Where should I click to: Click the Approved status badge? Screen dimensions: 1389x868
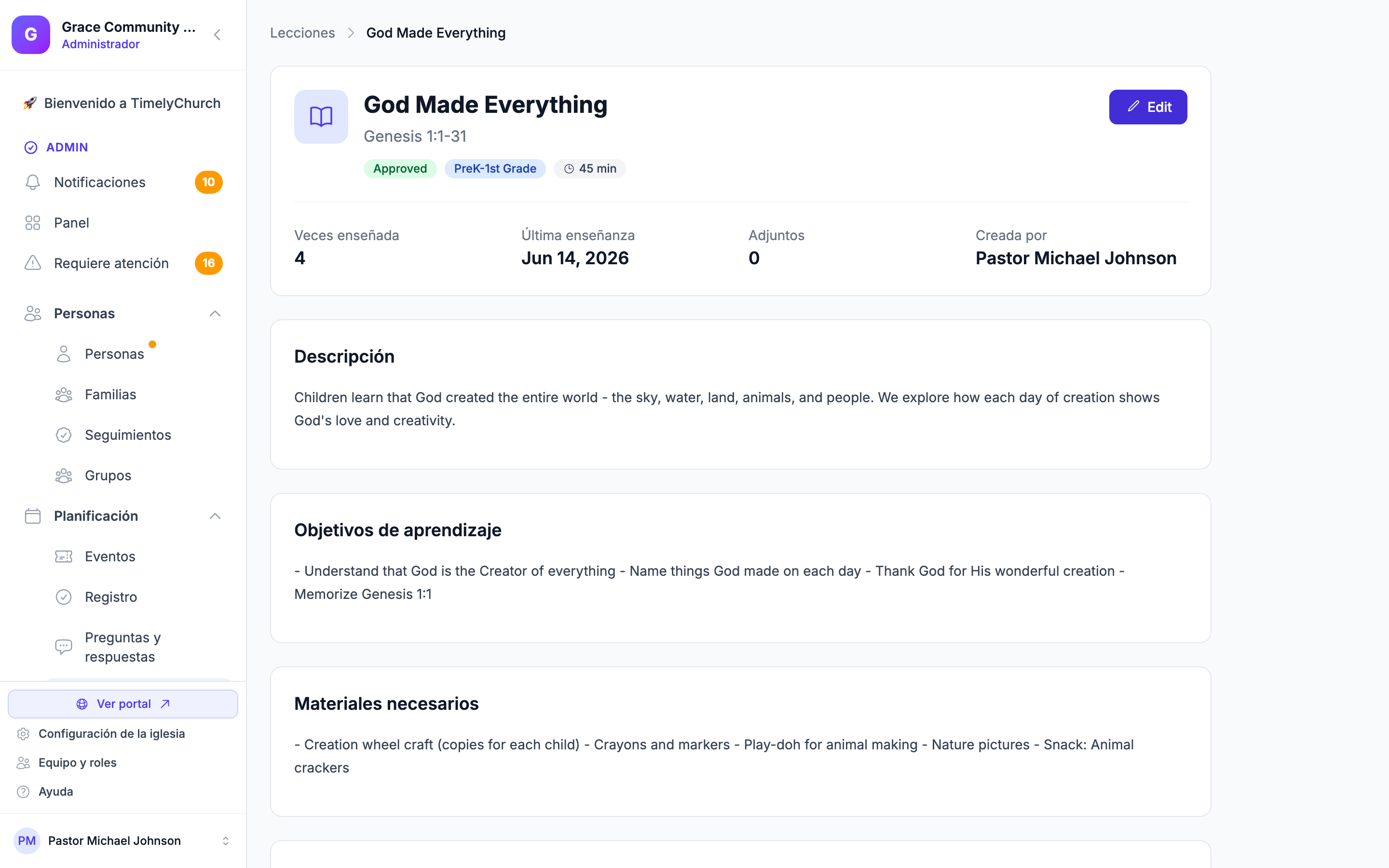coord(400,169)
